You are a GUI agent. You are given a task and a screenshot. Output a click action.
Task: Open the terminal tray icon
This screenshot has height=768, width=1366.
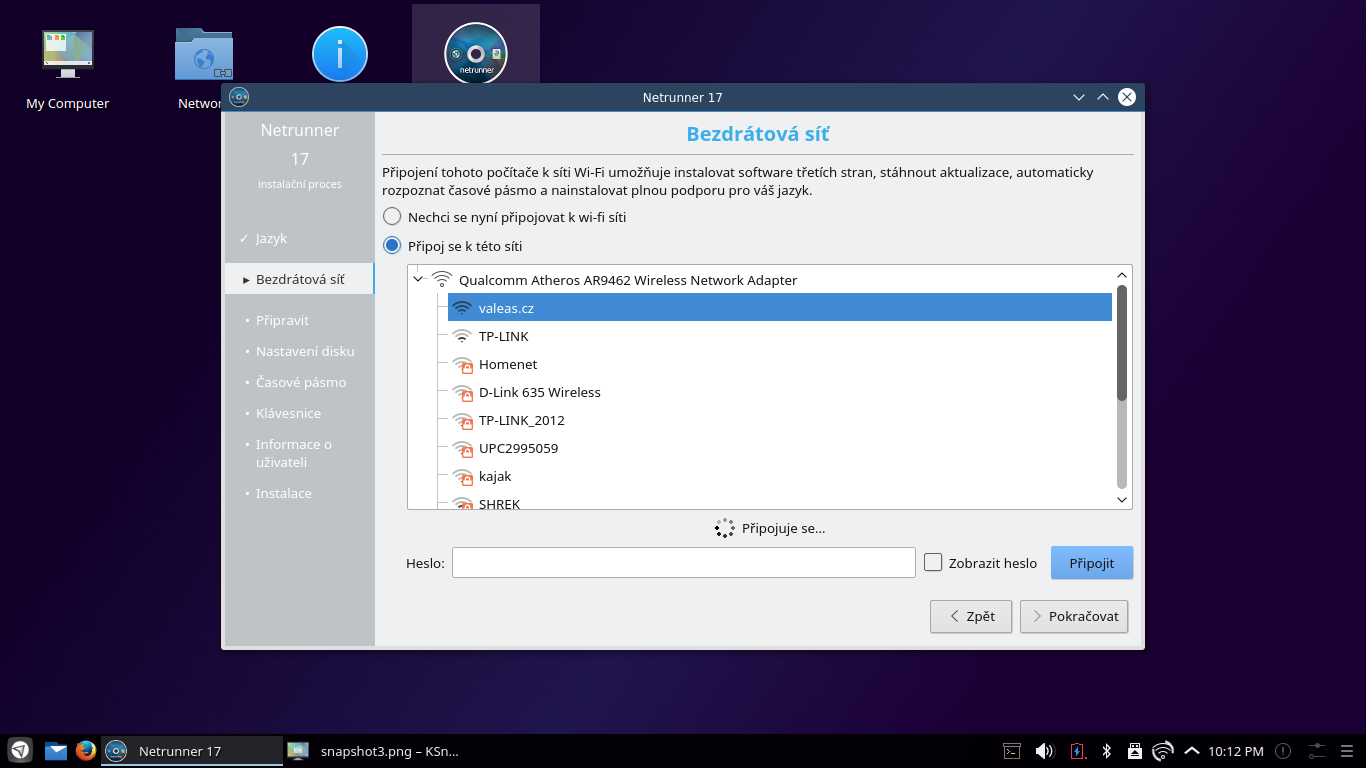[1012, 751]
